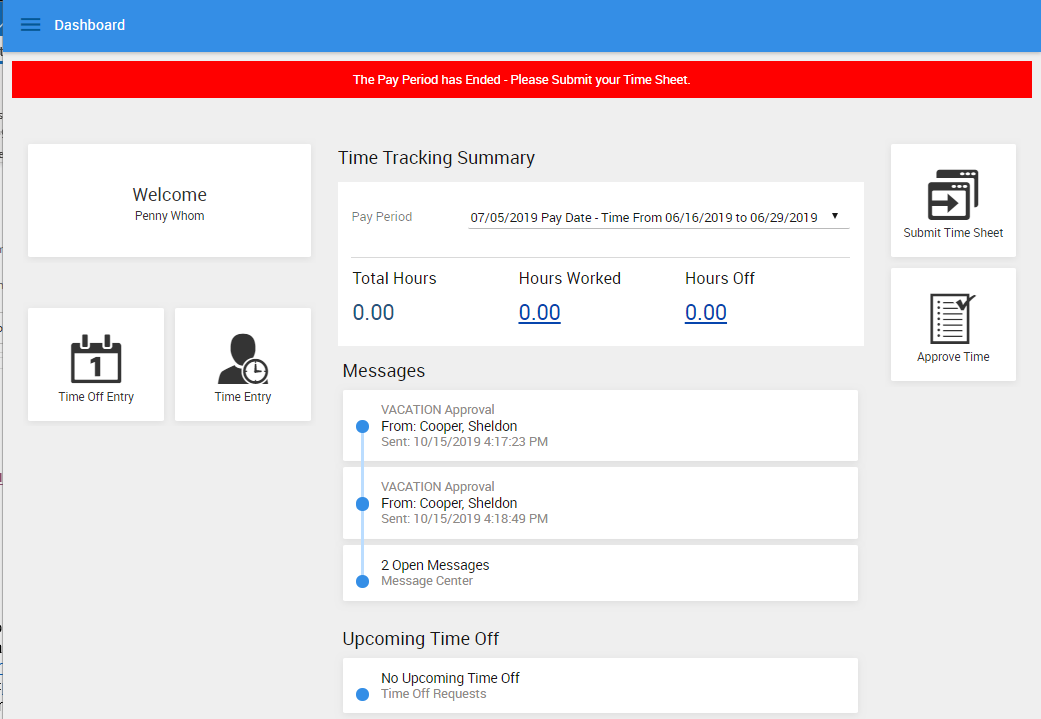This screenshot has height=719, width=1041.
Task: Select the 07/05/2019 Pay Date period field
Action: (x=659, y=217)
